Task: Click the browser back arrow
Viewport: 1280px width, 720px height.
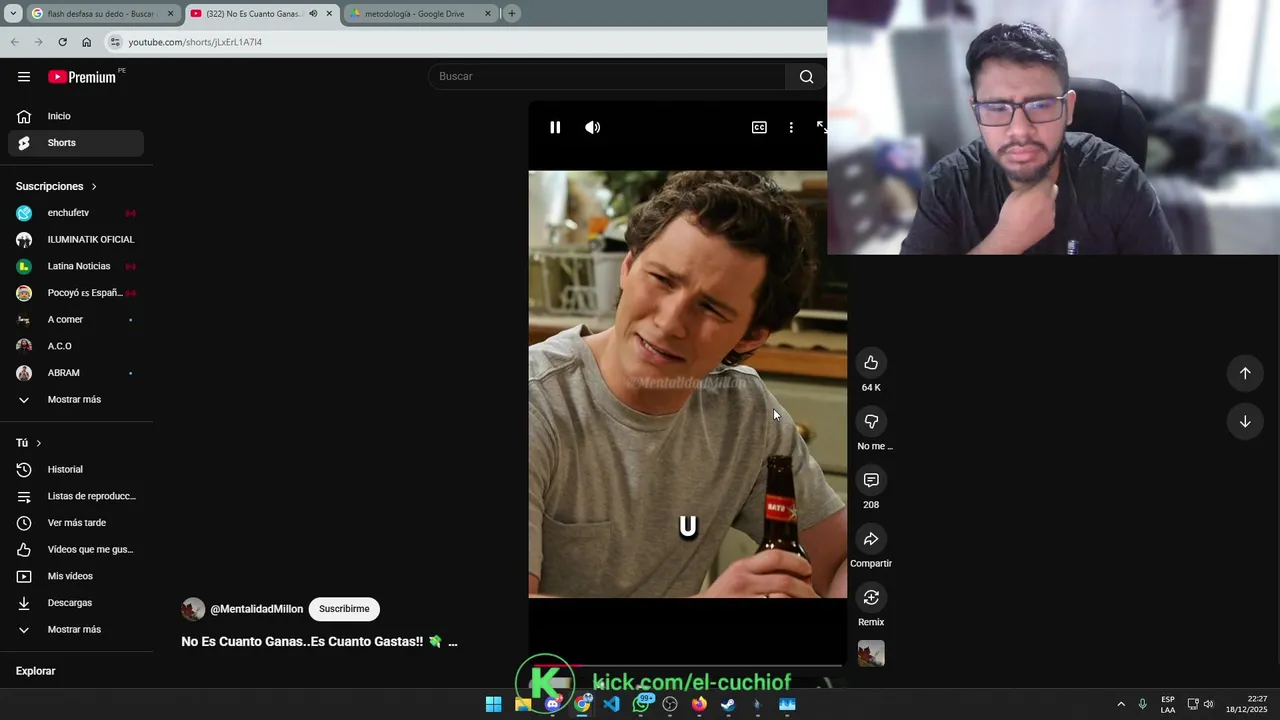Action: pyautogui.click(x=14, y=42)
